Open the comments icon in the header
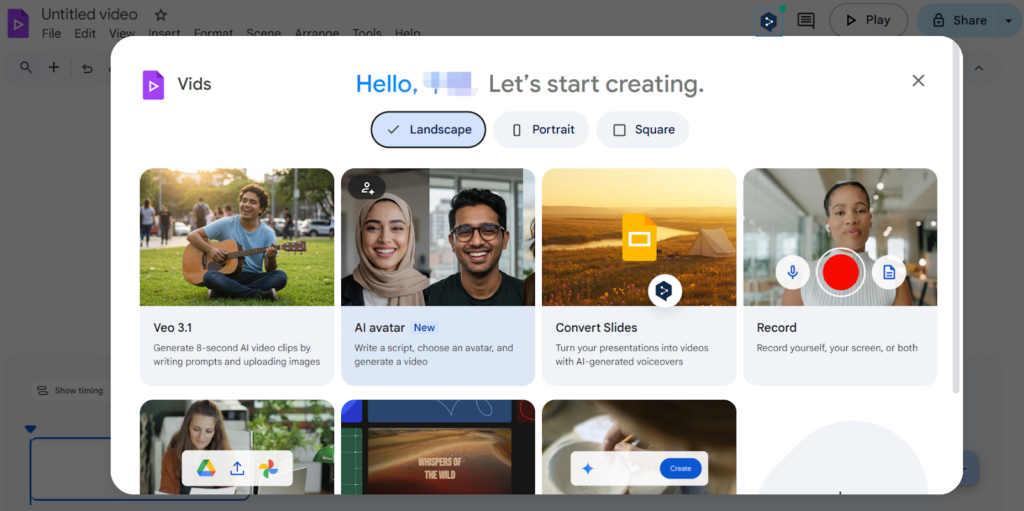The height and width of the screenshot is (511, 1024). click(806, 20)
